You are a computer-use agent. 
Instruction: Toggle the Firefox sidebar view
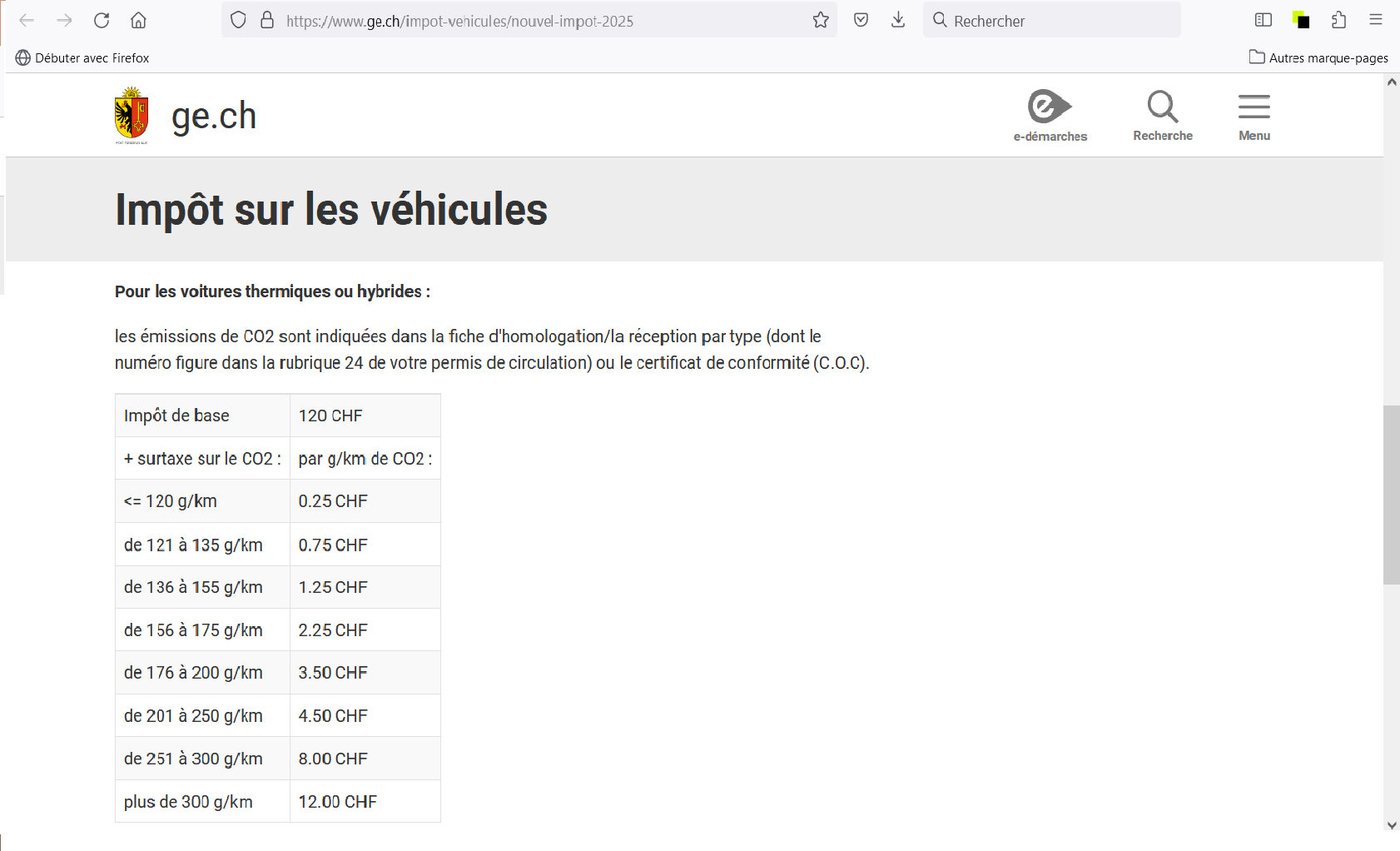(1263, 21)
